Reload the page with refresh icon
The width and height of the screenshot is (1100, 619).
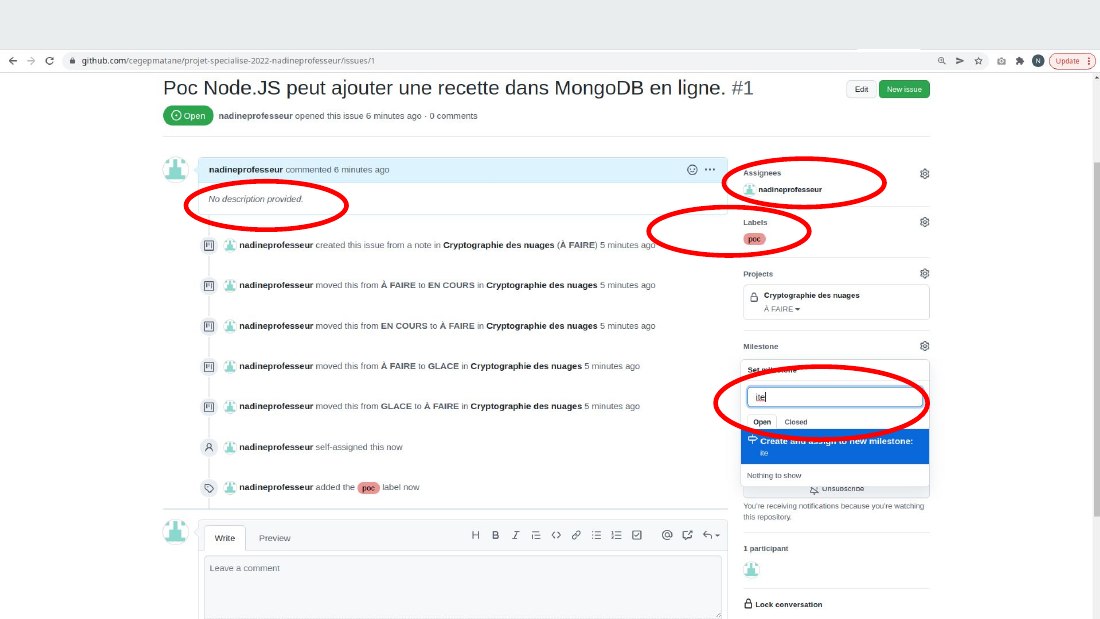point(49,61)
